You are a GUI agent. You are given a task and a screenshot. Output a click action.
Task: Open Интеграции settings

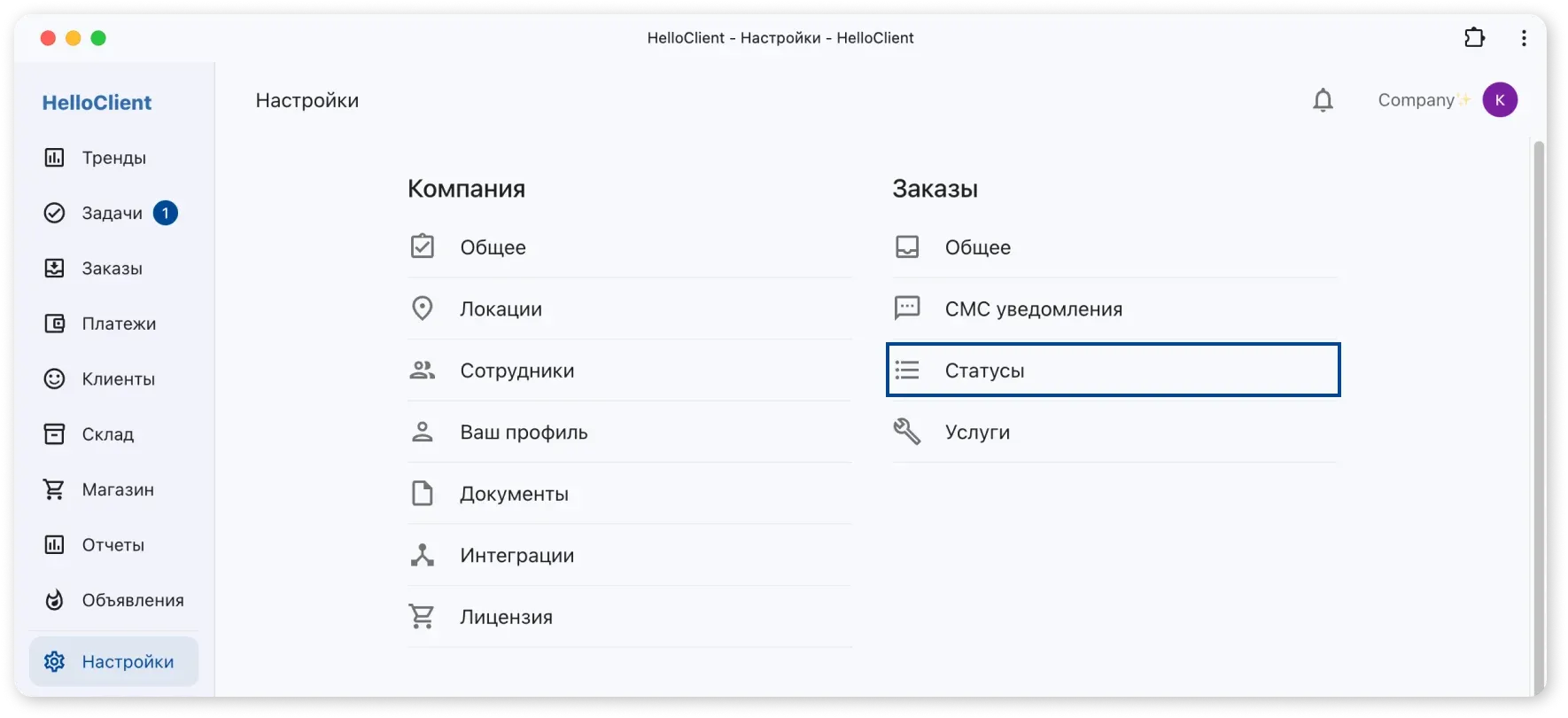point(630,555)
